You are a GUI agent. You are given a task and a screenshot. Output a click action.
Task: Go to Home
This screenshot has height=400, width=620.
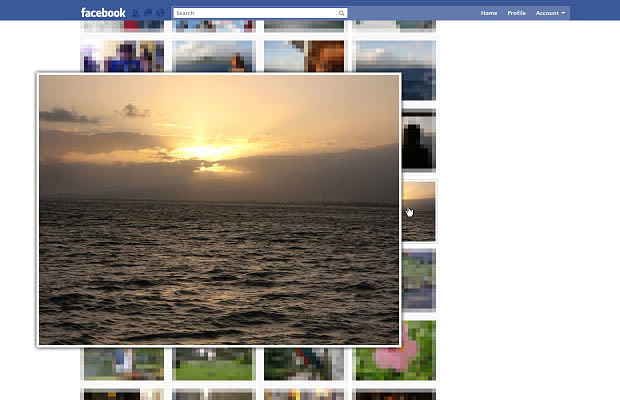point(489,13)
